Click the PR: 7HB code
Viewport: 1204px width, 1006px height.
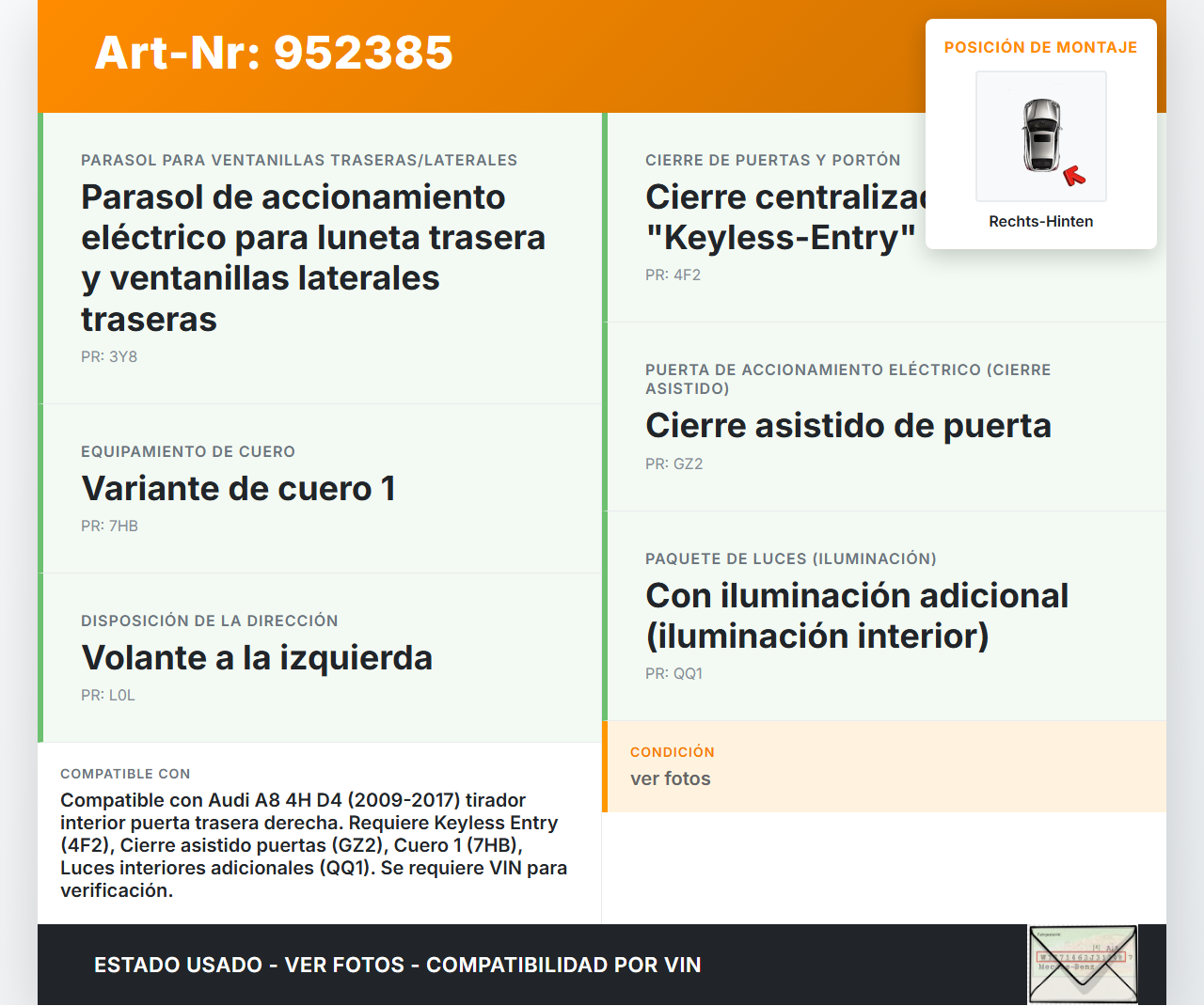pyautogui.click(x=109, y=526)
